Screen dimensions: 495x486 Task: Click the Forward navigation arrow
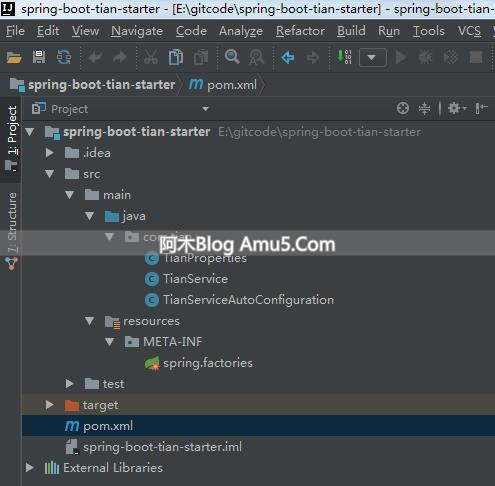click(x=313, y=58)
